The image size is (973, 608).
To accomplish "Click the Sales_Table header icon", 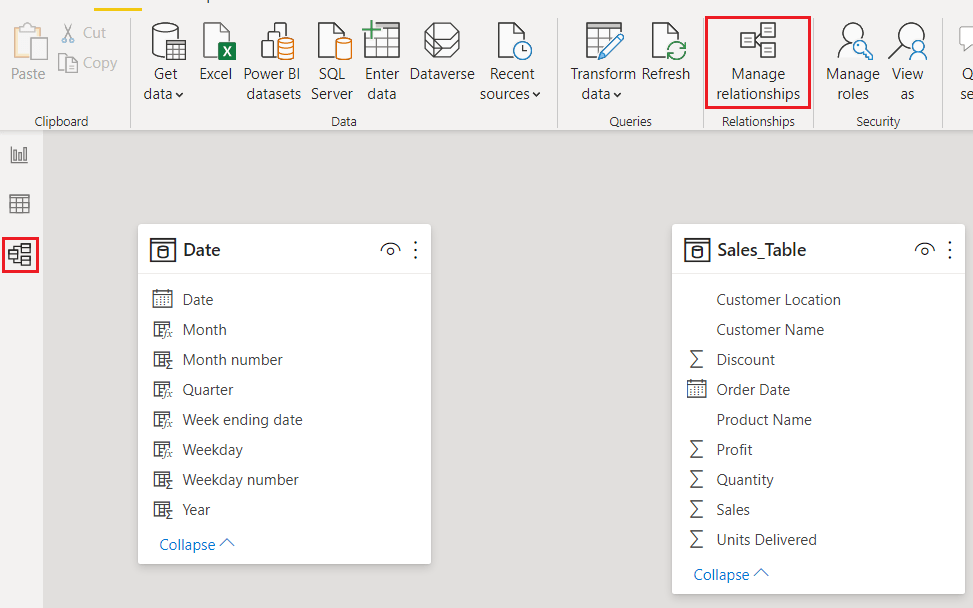I will click(x=697, y=250).
